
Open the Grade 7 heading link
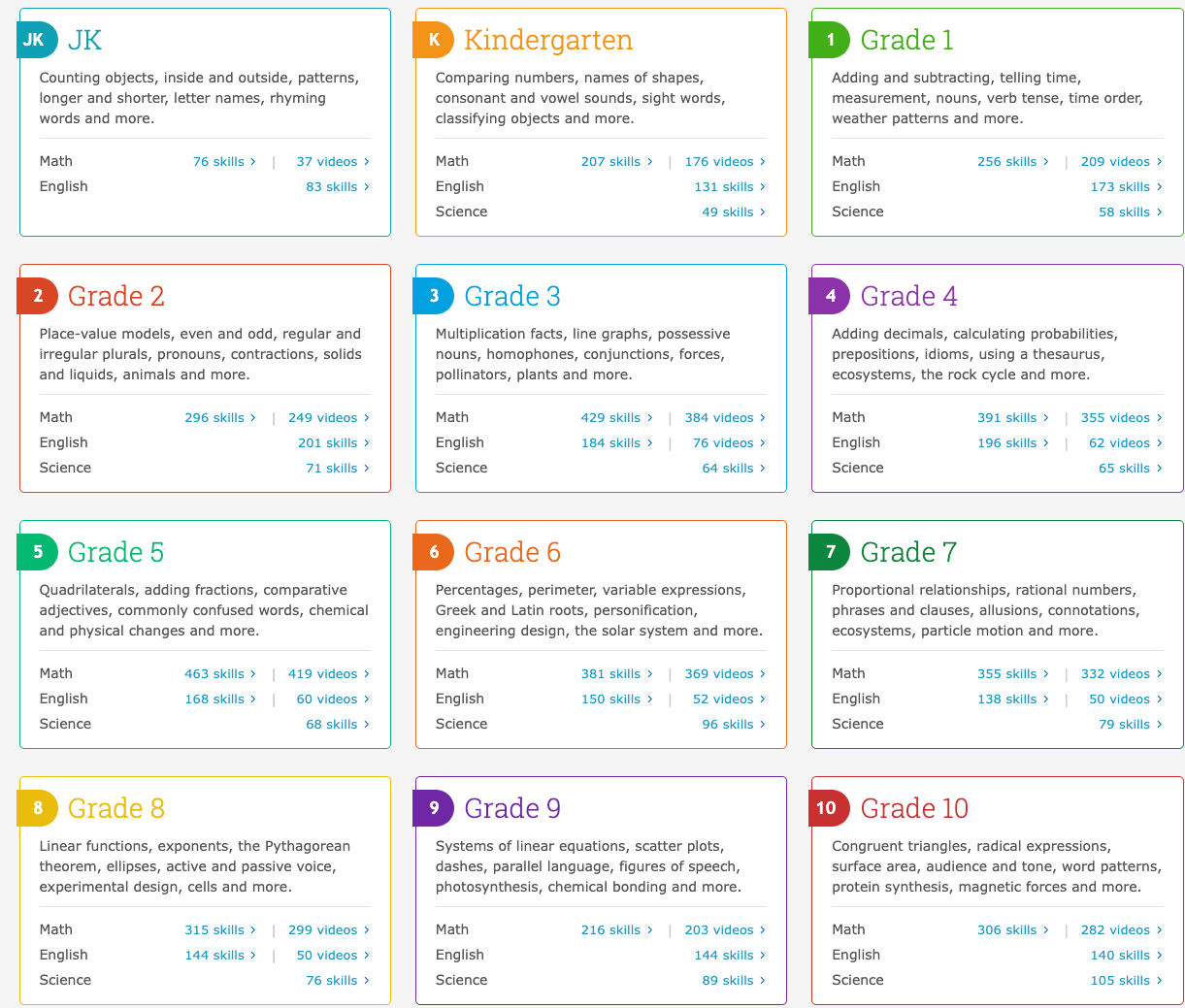tap(908, 552)
